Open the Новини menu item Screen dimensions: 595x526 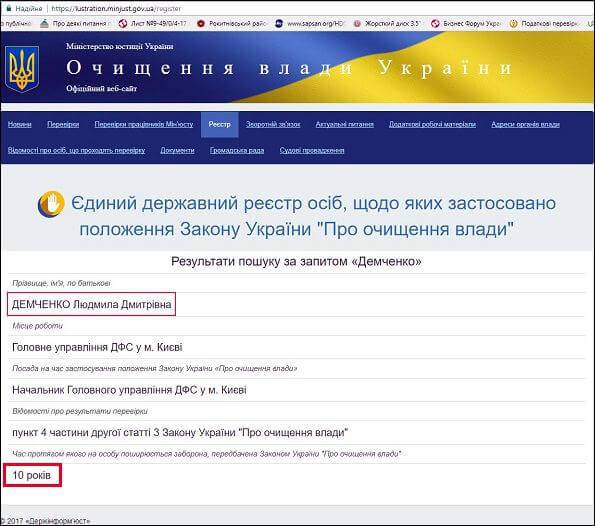pos(20,124)
